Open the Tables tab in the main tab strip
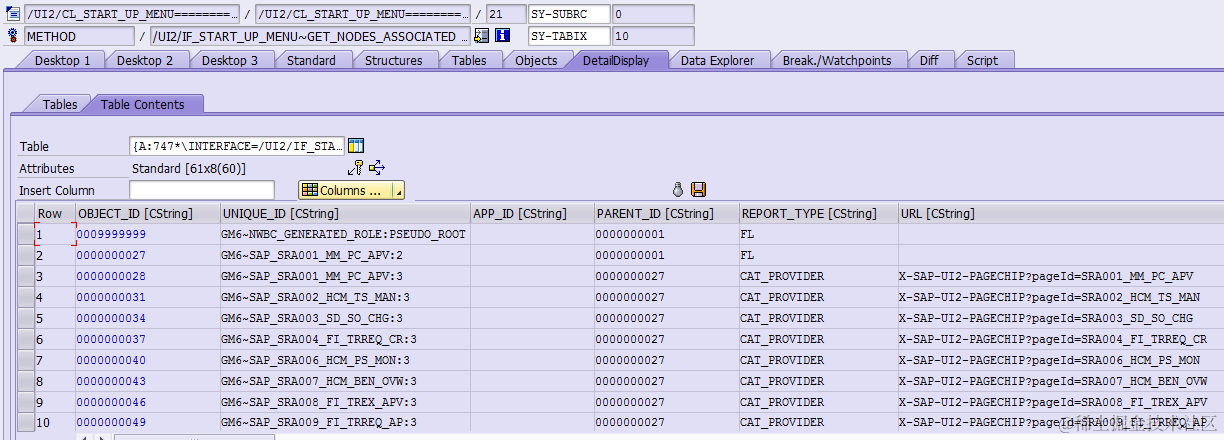This screenshot has width=1224, height=440. [469, 60]
